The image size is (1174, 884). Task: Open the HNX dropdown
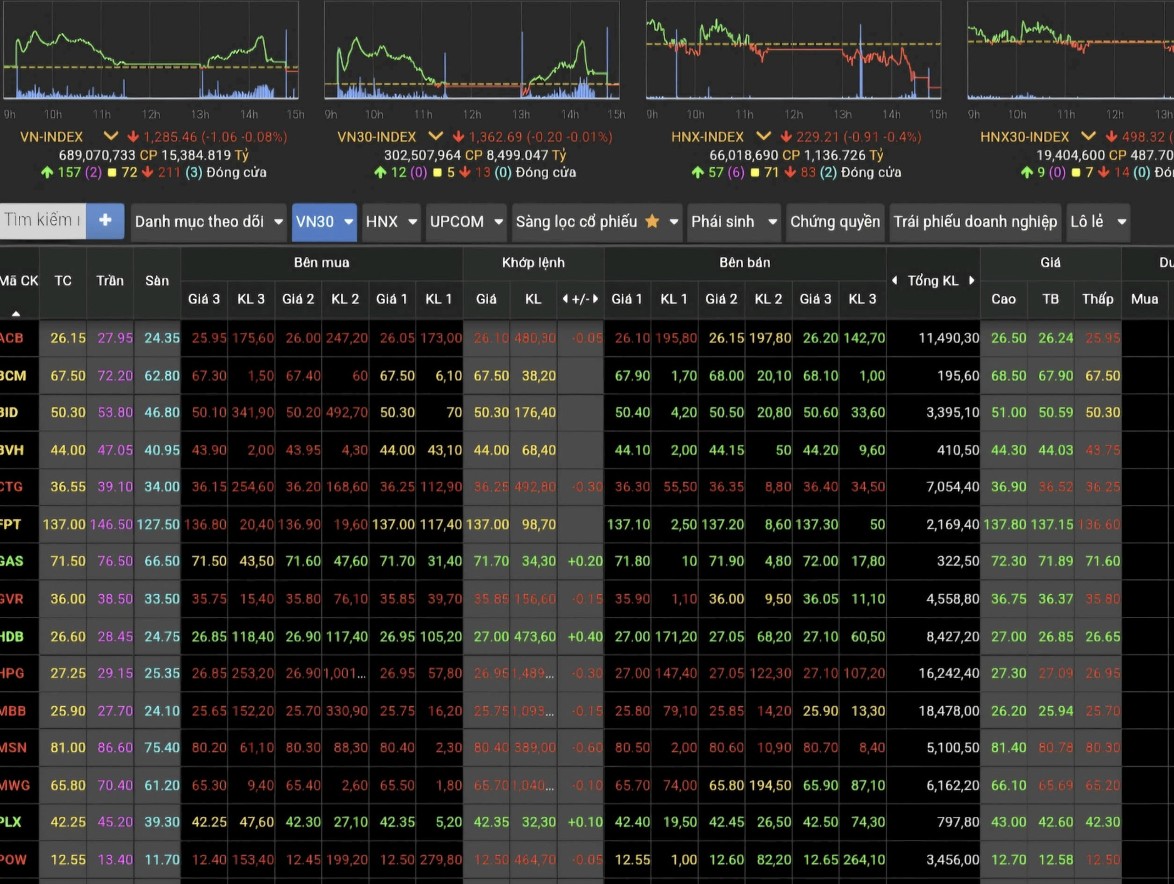[391, 221]
